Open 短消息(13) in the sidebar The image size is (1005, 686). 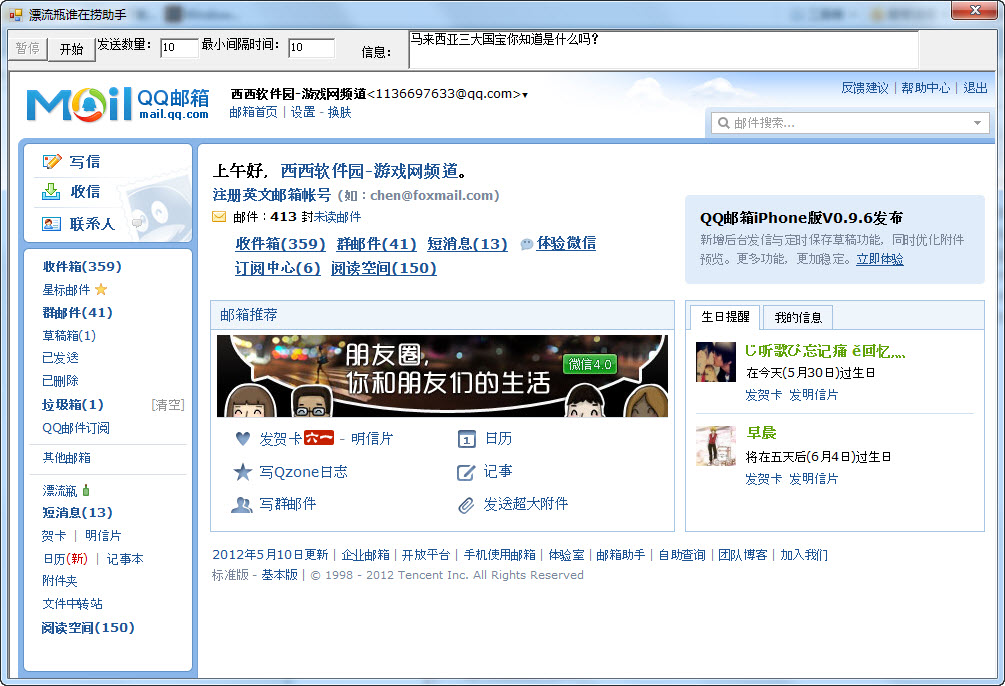pos(78,512)
